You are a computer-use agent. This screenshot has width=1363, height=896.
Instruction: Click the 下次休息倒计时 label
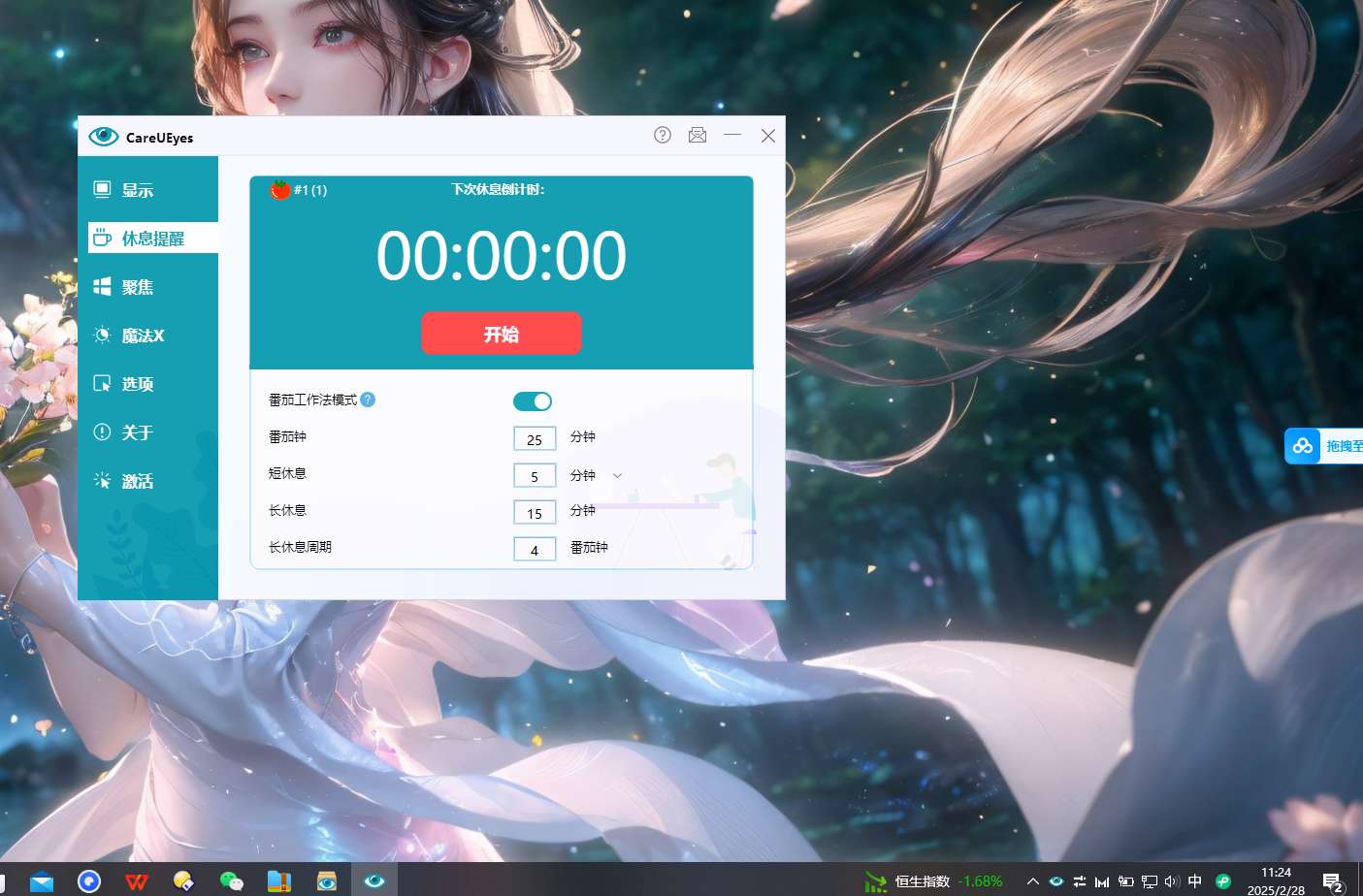[498, 189]
